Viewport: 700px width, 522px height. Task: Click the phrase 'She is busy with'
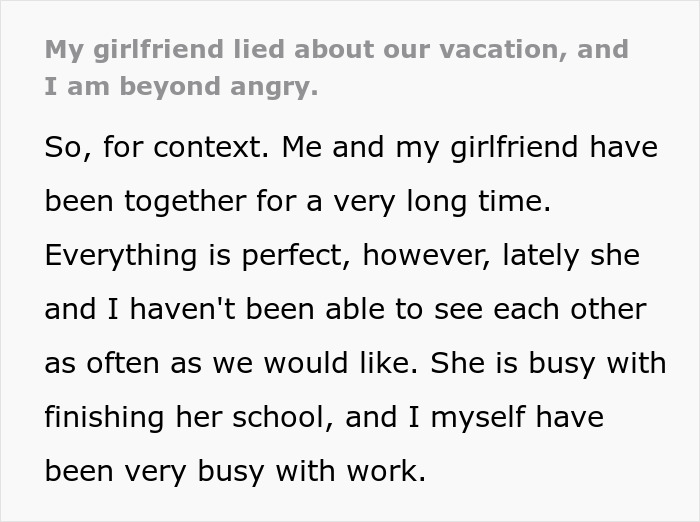coord(548,363)
